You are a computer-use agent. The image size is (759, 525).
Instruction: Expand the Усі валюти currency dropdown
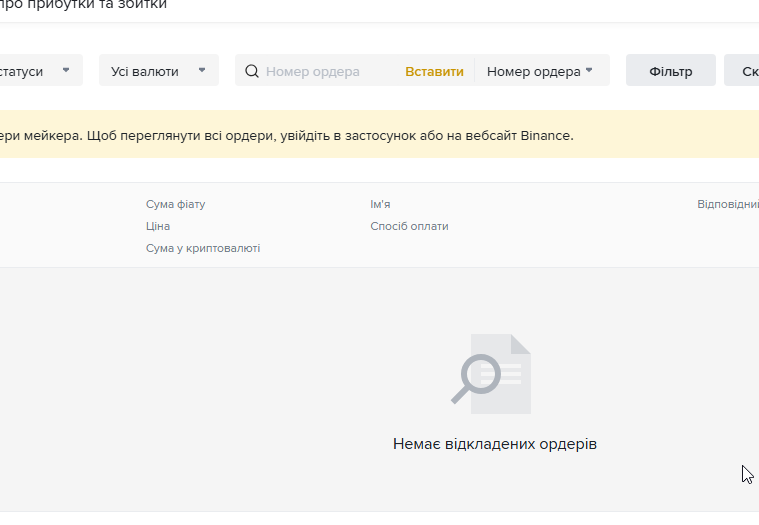click(x=159, y=71)
